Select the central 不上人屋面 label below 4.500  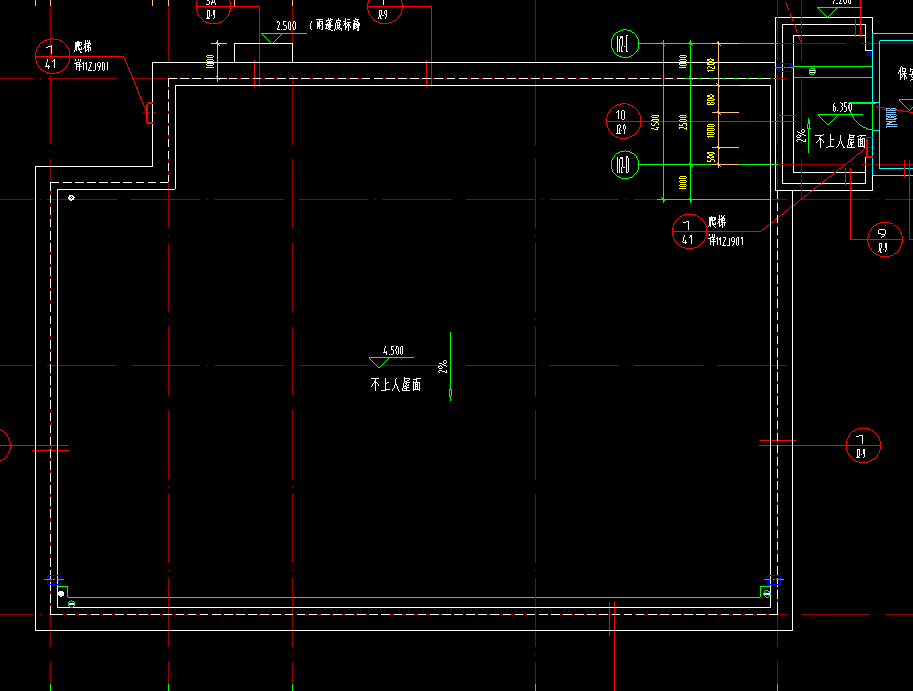click(395, 385)
